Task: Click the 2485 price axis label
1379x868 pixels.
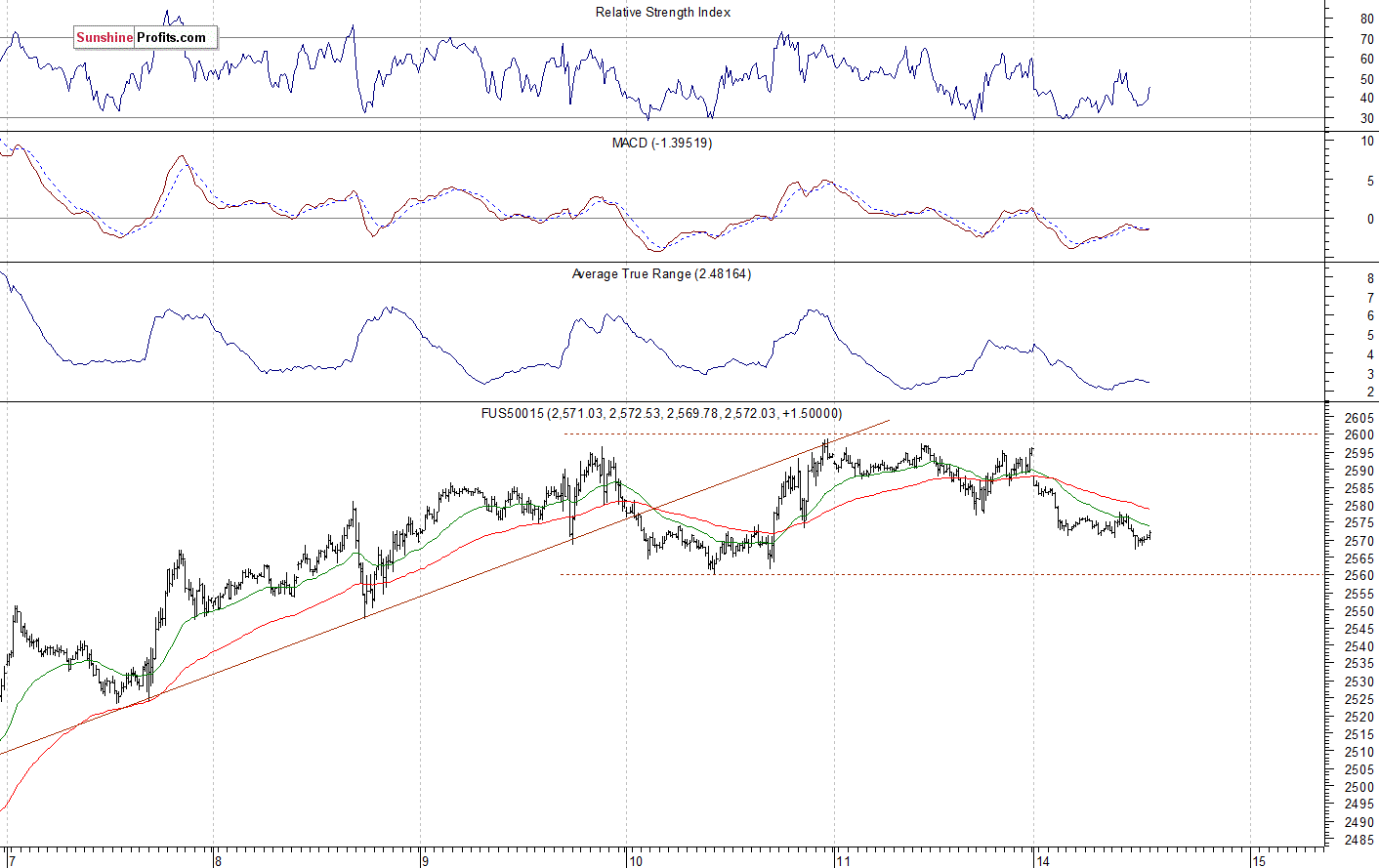Action: tap(1359, 840)
